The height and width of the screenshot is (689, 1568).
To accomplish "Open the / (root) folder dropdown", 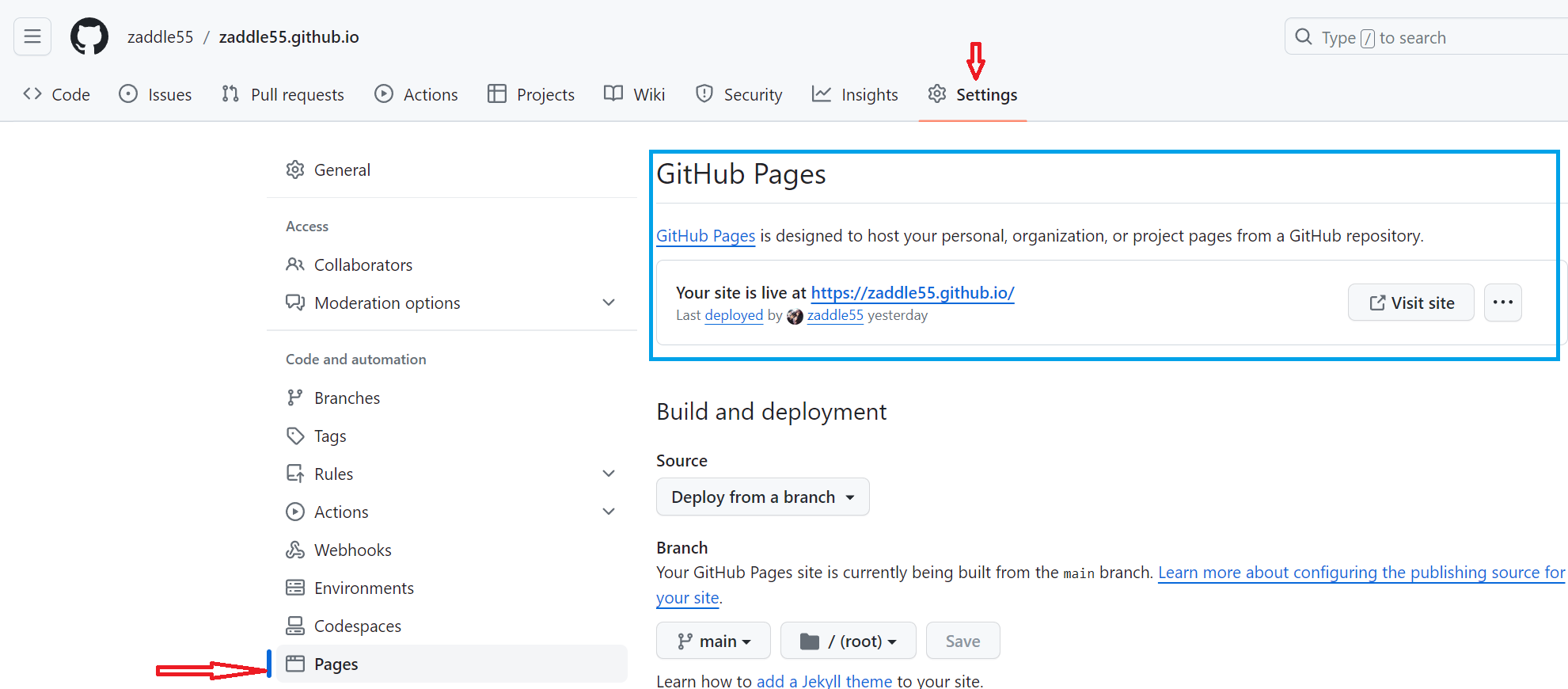I will pos(849,641).
